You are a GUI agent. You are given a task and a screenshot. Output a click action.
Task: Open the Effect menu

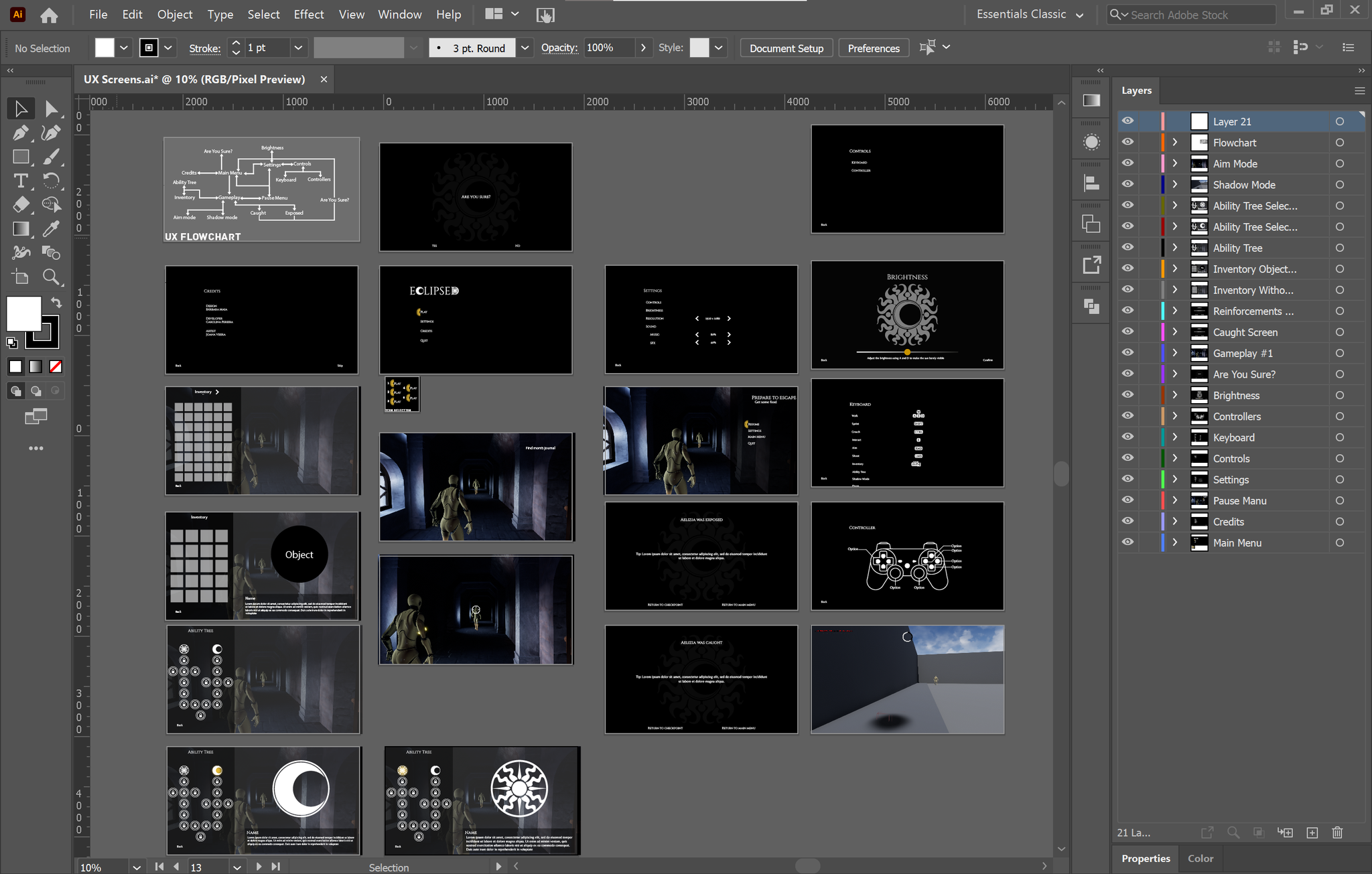[309, 14]
